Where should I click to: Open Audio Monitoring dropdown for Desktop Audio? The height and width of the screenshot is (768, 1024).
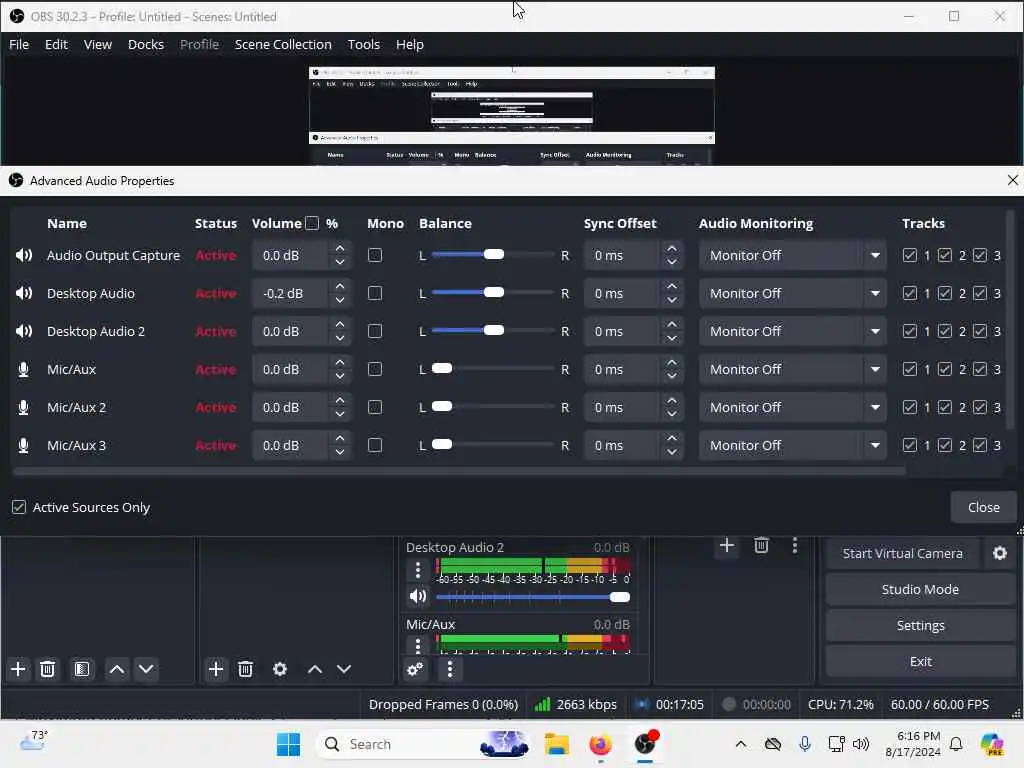792,293
